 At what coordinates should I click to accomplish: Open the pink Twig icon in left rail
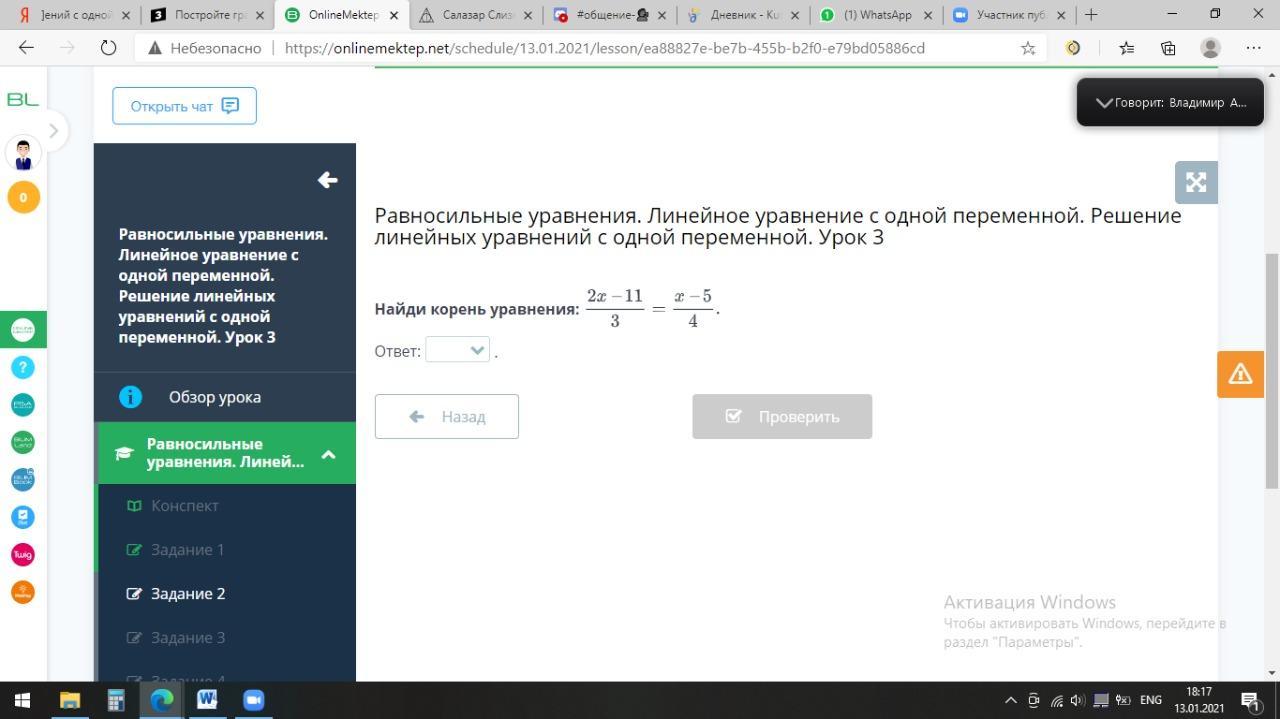tap(23, 555)
